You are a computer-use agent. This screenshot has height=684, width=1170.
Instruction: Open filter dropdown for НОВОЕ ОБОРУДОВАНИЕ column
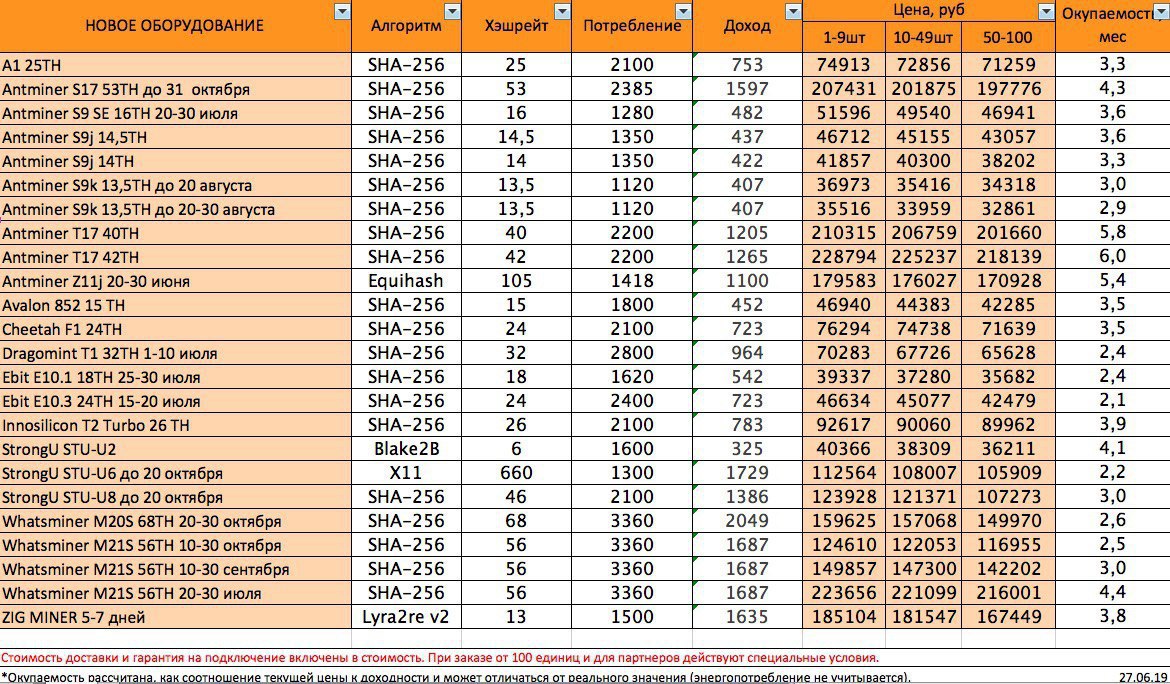pyautogui.click(x=342, y=11)
